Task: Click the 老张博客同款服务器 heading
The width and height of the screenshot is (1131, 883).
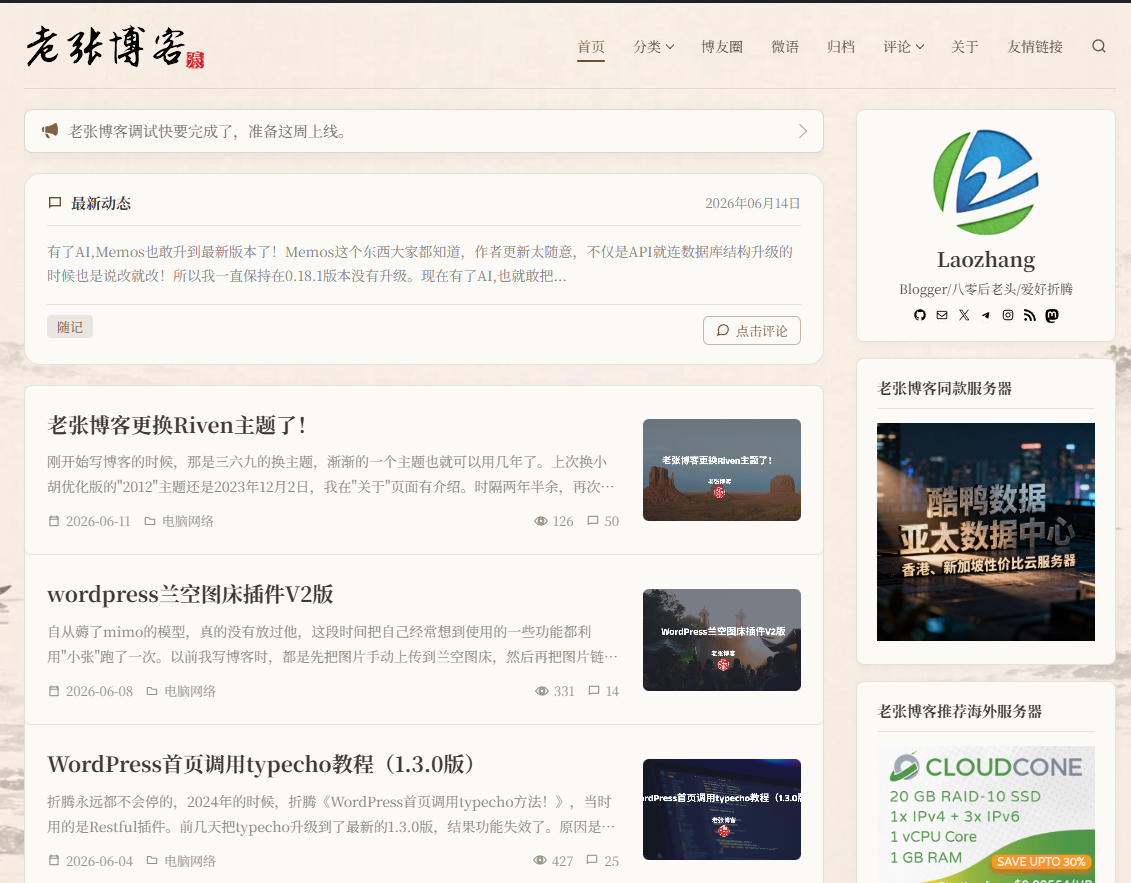Action: (944, 388)
